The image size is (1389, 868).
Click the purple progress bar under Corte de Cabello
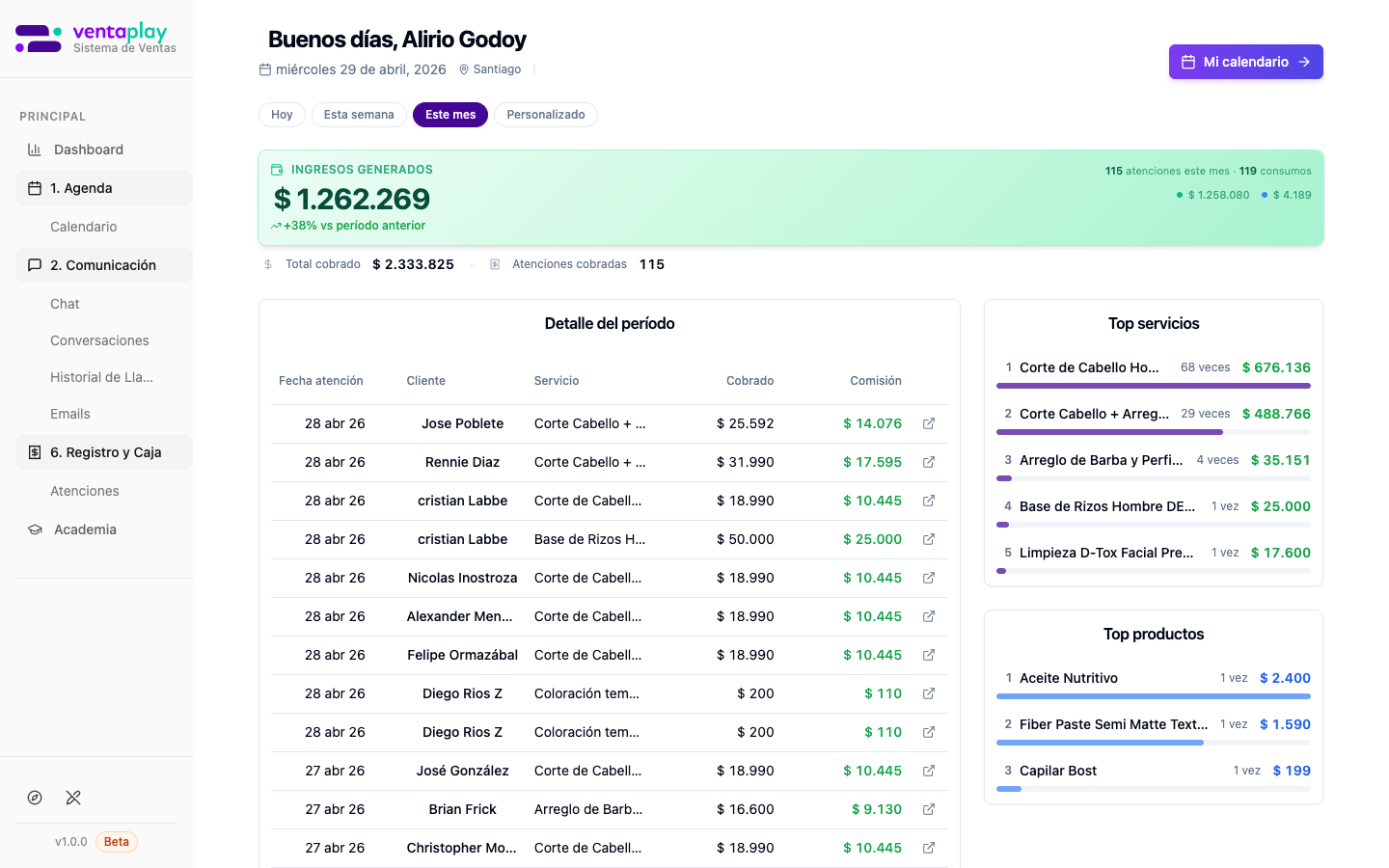tap(1154, 385)
